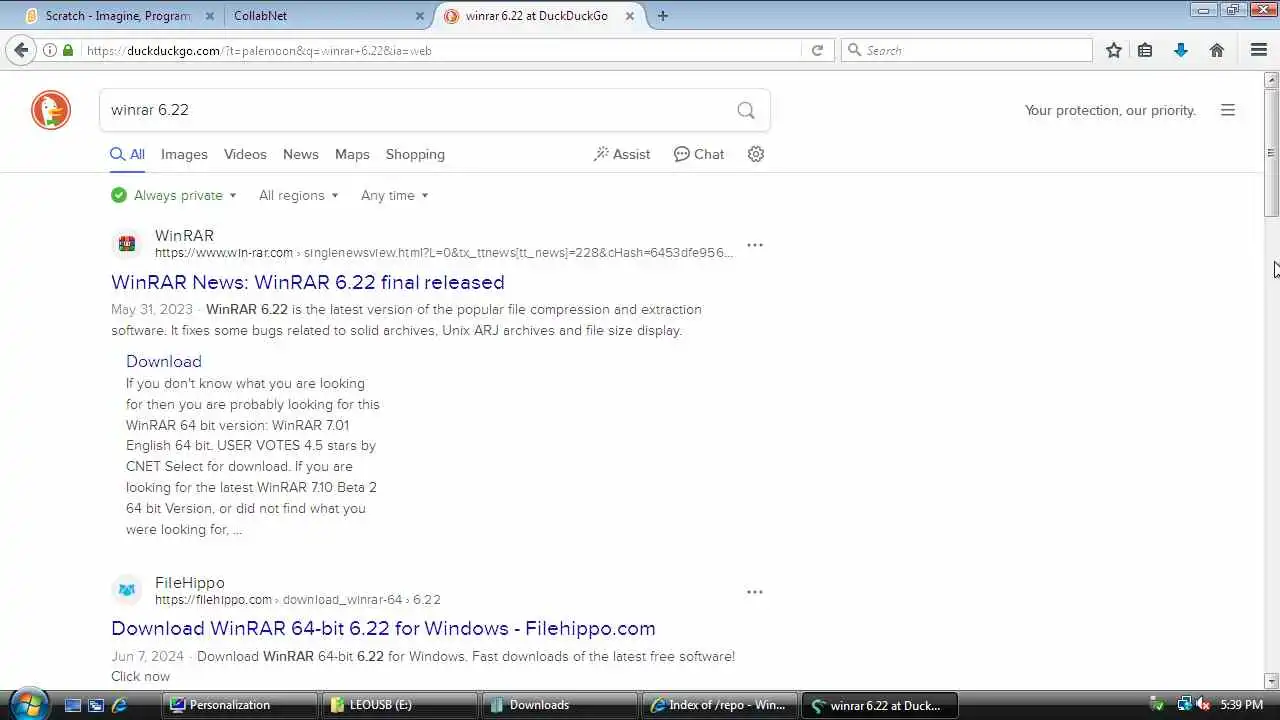
Task: Close the CollabNet tab
Action: pyautogui.click(x=420, y=16)
